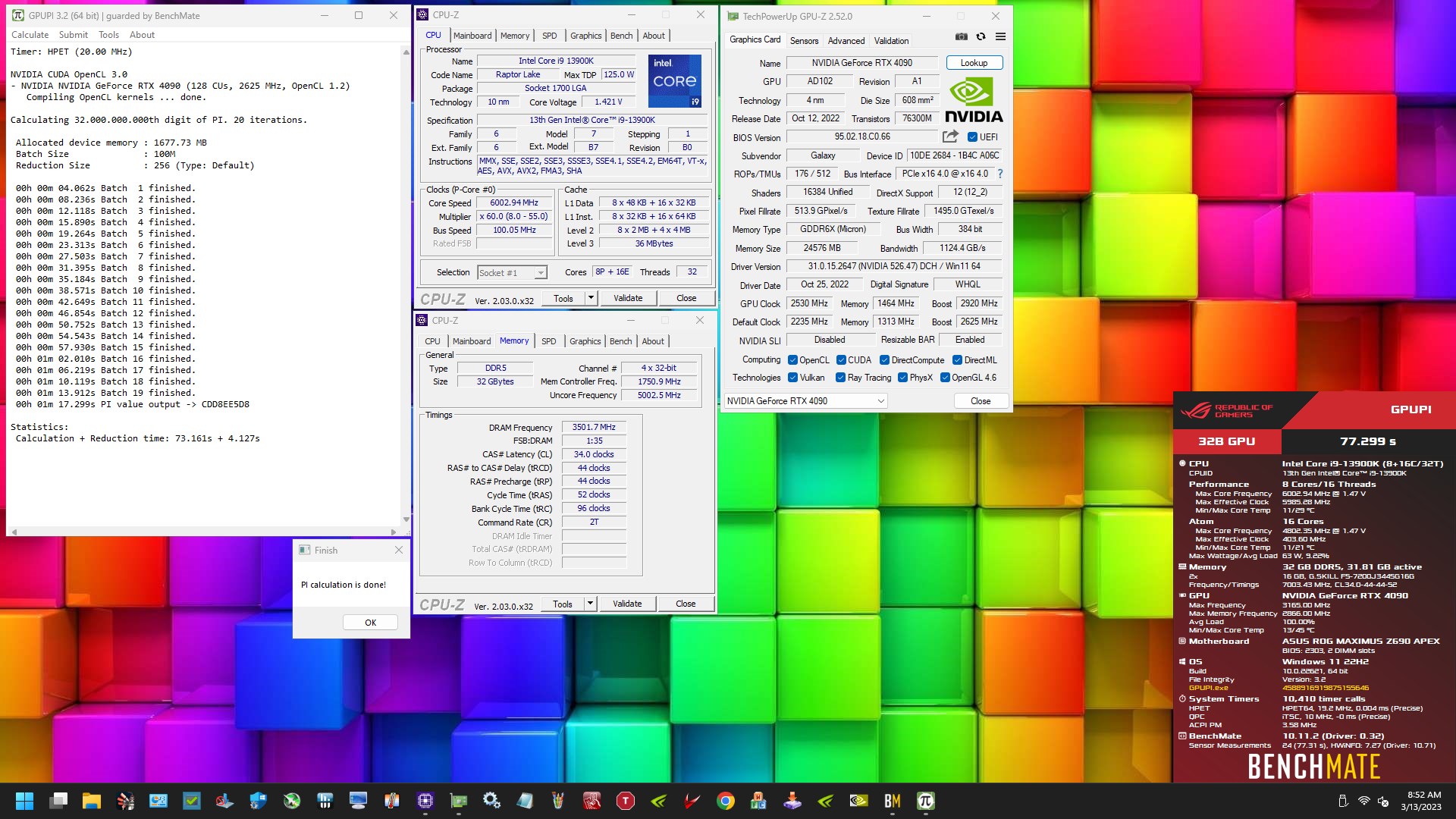Image resolution: width=1456 pixels, height=819 pixels.
Task: Click the blue monitor taskbar icon
Action: coord(358,801)
